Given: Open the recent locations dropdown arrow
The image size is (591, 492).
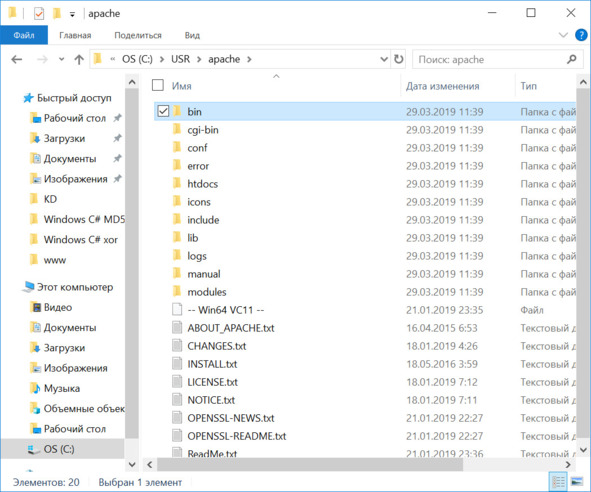Looking at the screenshot, I should (x=61, y=59).
